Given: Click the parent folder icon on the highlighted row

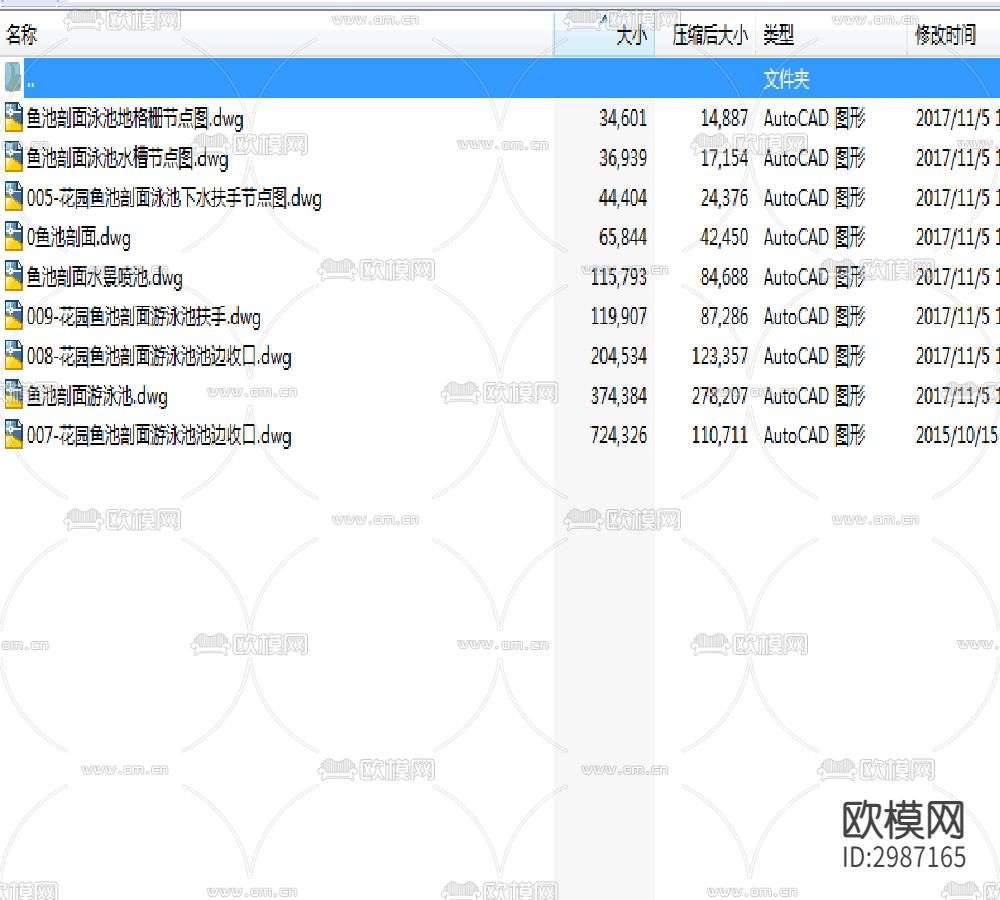Looking at the screenshot, I should 12,77.
